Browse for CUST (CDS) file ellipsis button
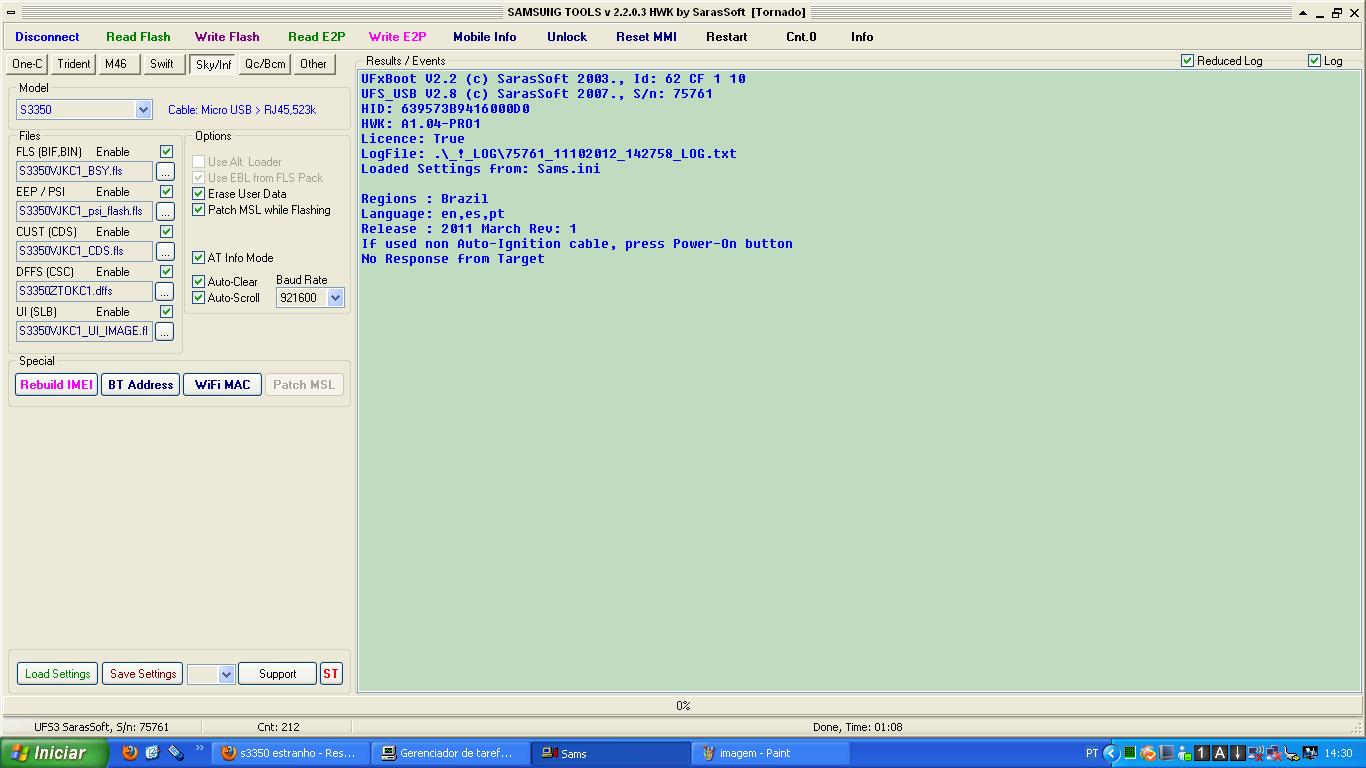This screenshot has width=1366, height=768. 165,252
